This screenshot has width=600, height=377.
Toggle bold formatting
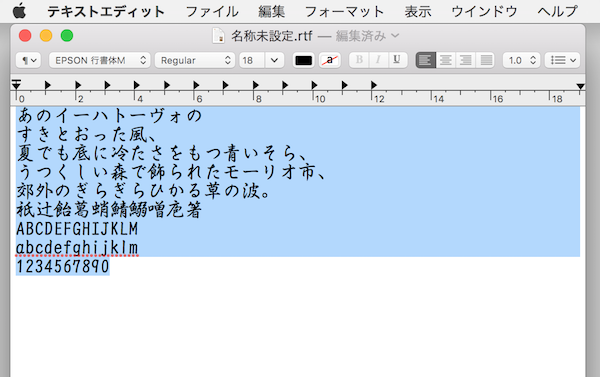click(359, 60)
